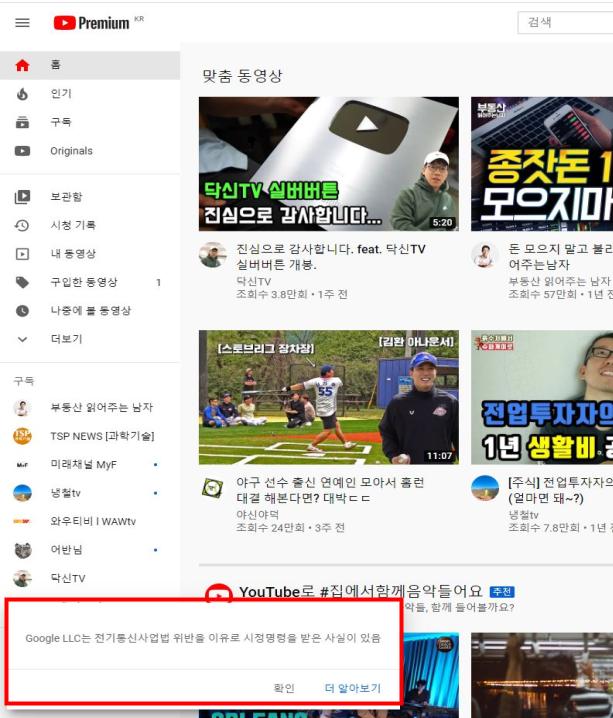This screenshot has width=613, height=718.
Task: Open the hamburger guide menu
Action: (x=22, y=23)
